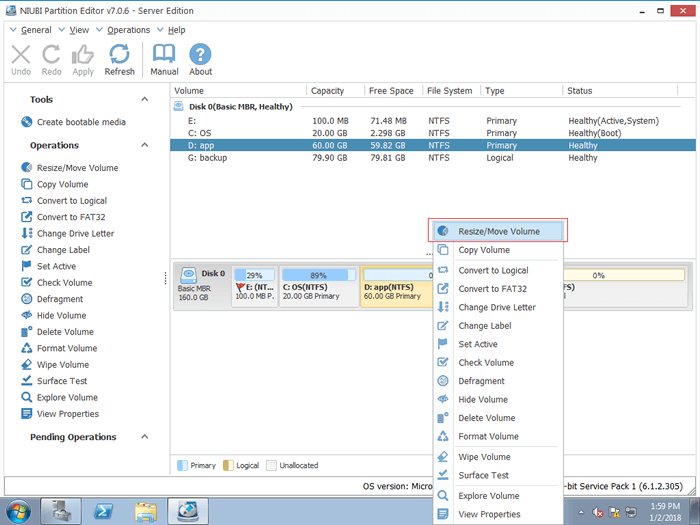This screenshot has width=700, height=525.
Task: Click Change Drive Letter in sidebar
Action: [67, 233]
